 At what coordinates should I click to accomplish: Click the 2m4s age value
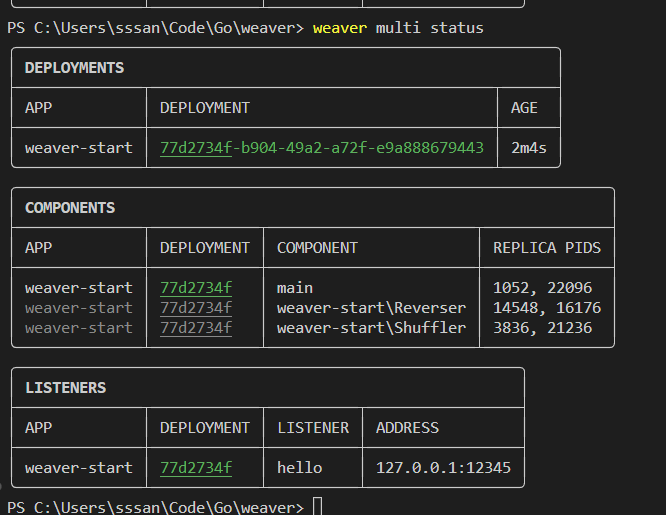click(x=529, y=148)
